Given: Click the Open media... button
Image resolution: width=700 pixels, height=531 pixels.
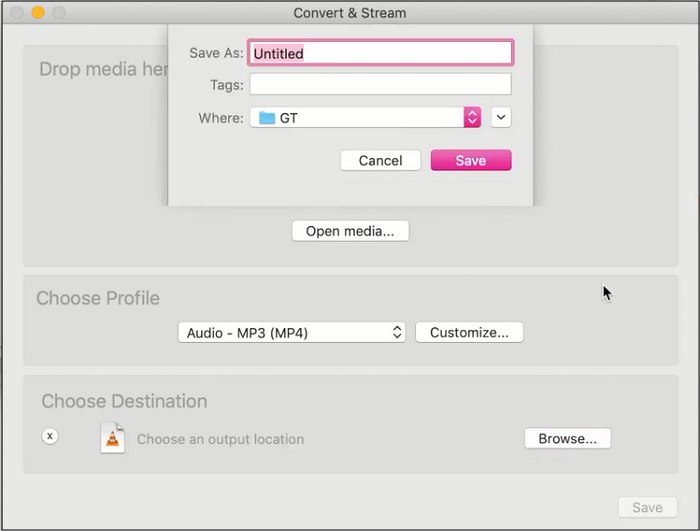Looking at the screenshot, I should [x=350, y=231].
